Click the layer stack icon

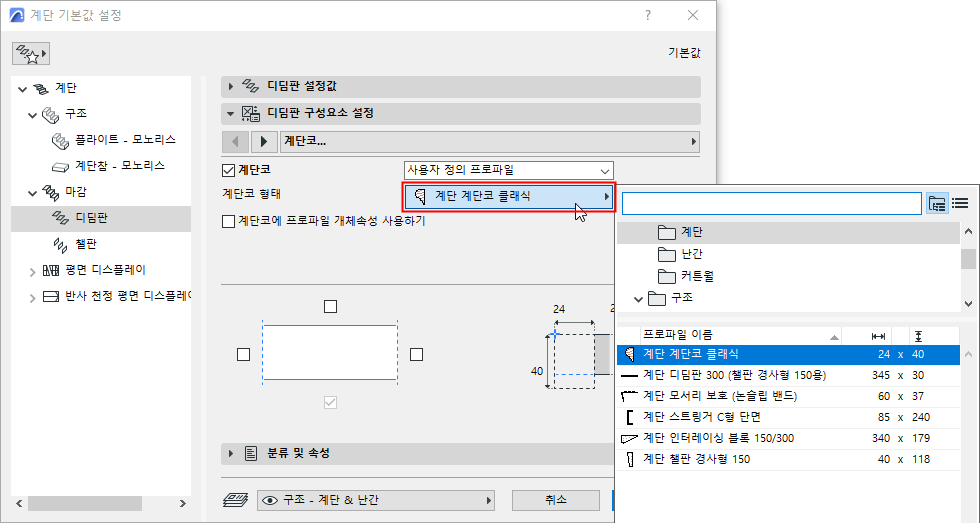(x=236, y=501)
